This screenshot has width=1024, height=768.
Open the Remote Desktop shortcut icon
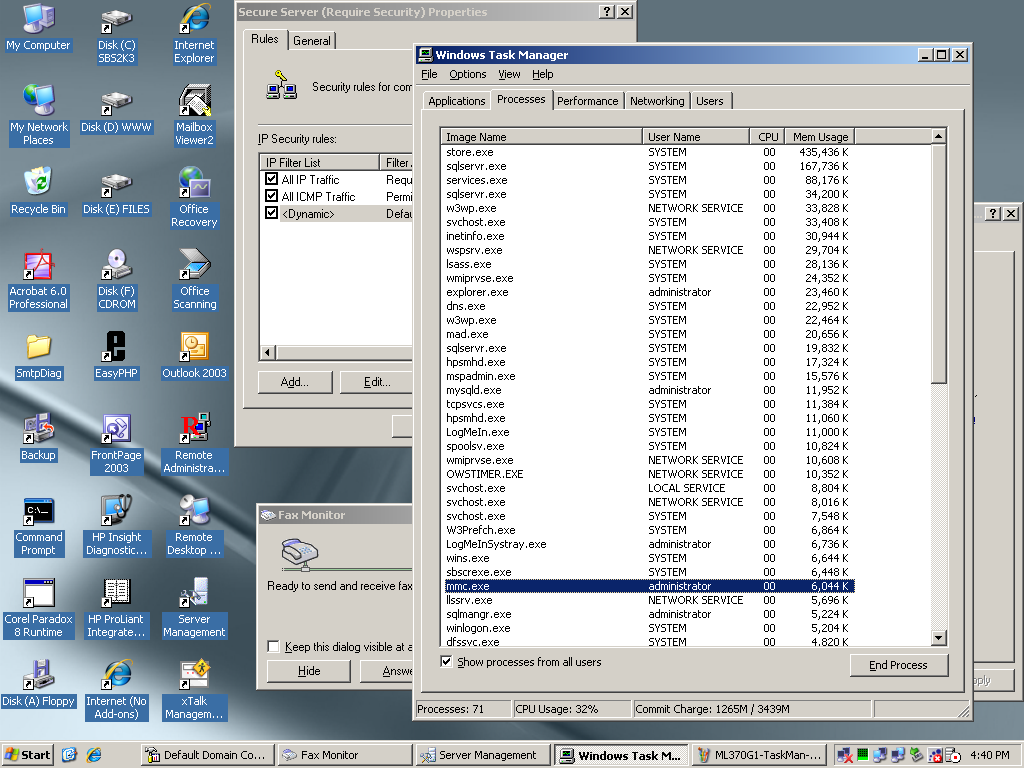(x=194, y=526)
